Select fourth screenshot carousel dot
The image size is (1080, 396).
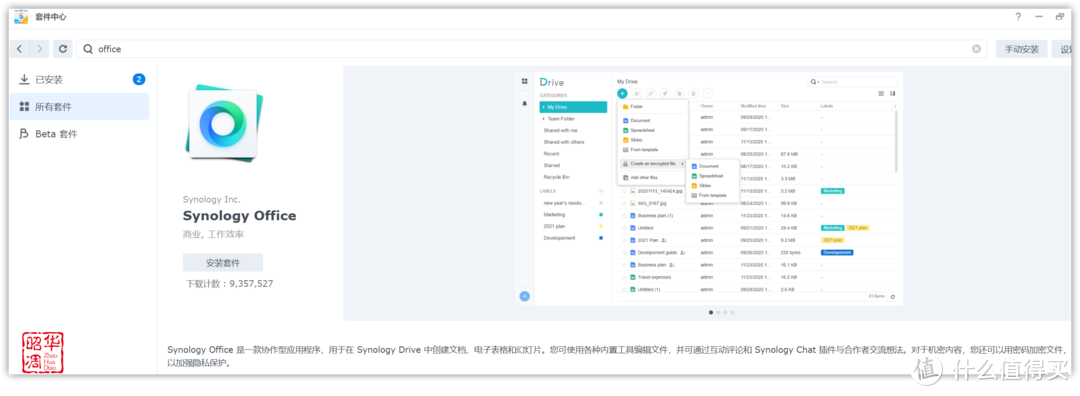click(732, 312)
